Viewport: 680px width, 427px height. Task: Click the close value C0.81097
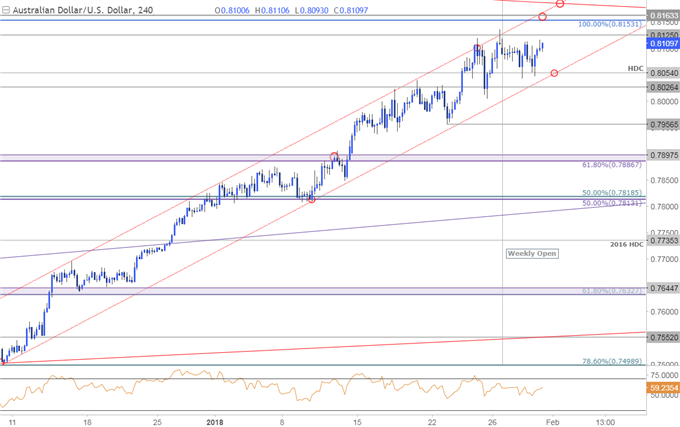(x=350, y=10)
